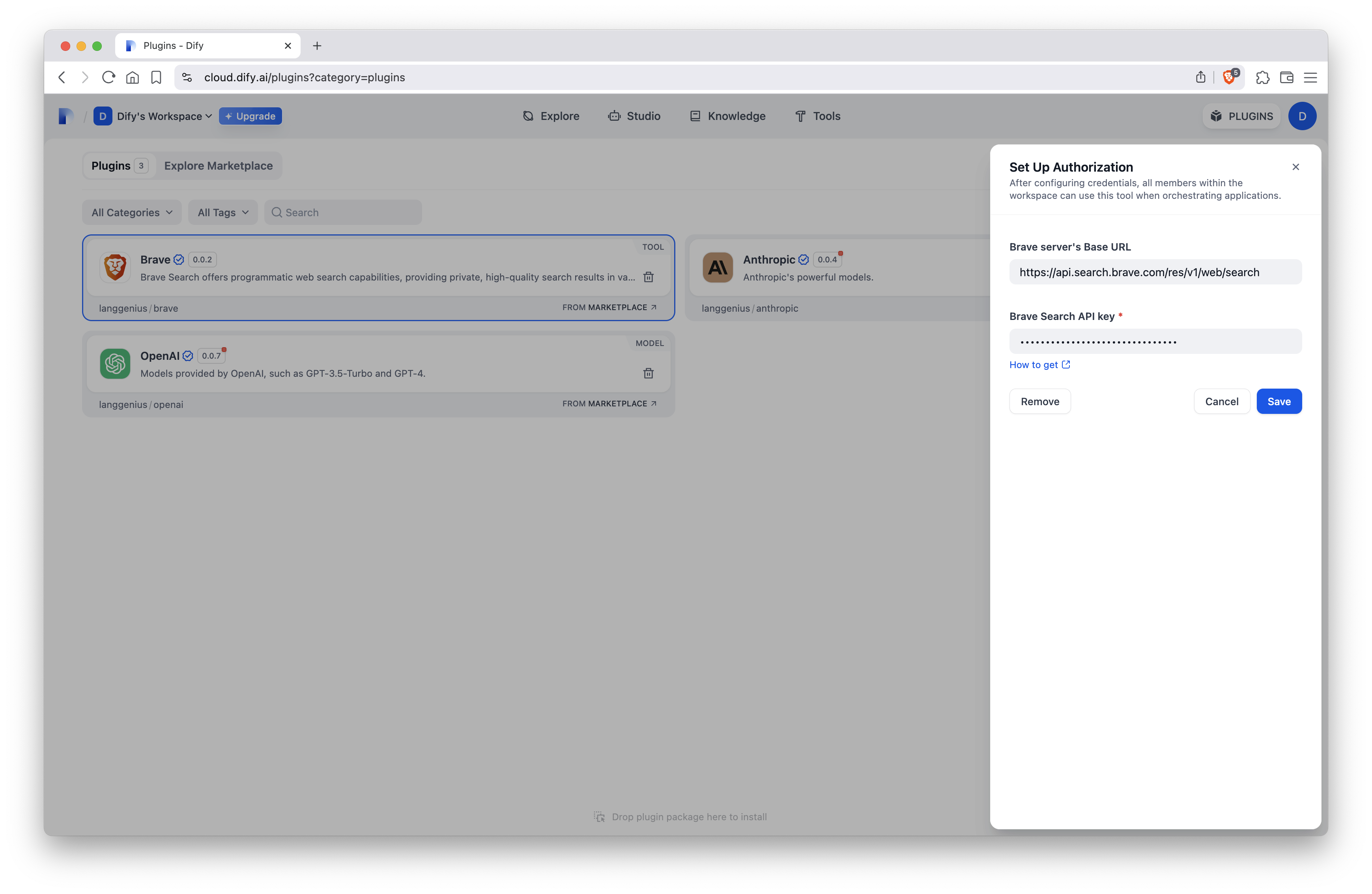Click the search magnifier icon in the plugin search
The image size is (1372, 894).
point(277,213)
